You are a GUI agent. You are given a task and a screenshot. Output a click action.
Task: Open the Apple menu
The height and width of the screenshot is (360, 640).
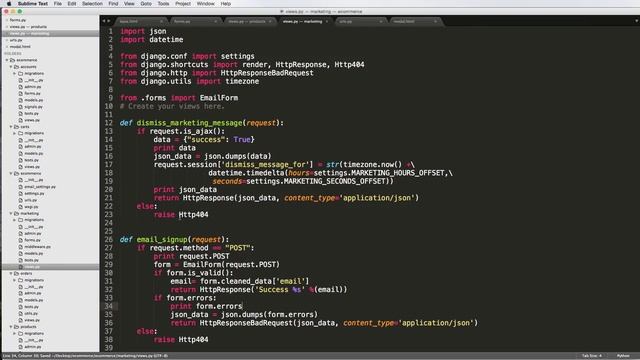point(9,4)
